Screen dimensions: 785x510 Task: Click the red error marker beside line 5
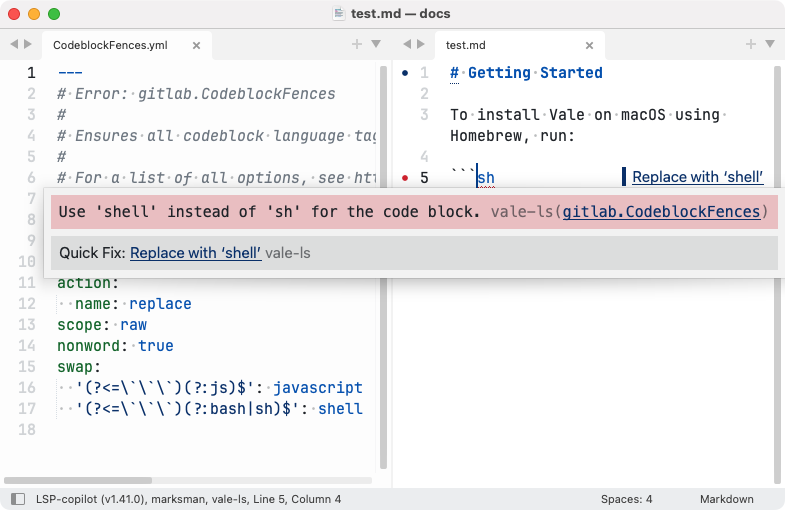(x=405, y=178)
